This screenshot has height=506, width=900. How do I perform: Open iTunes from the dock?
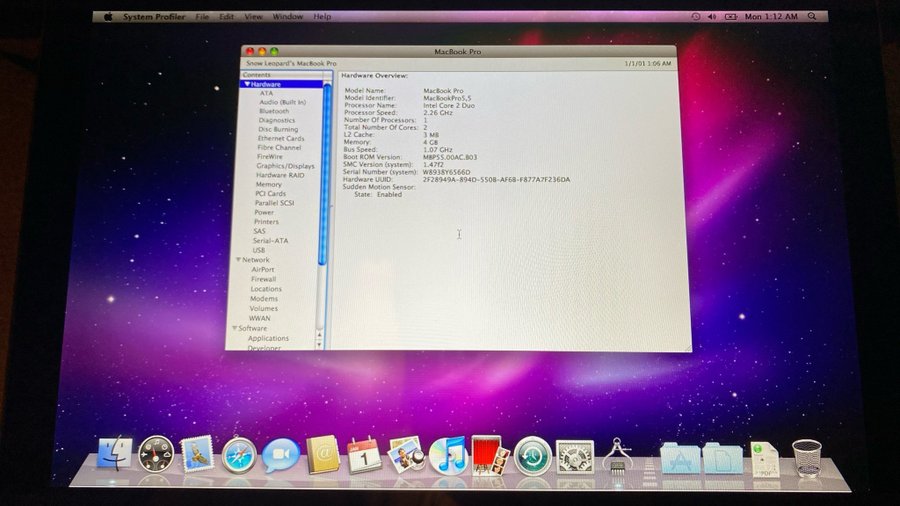pyautogui.click(x=448, y=456)
